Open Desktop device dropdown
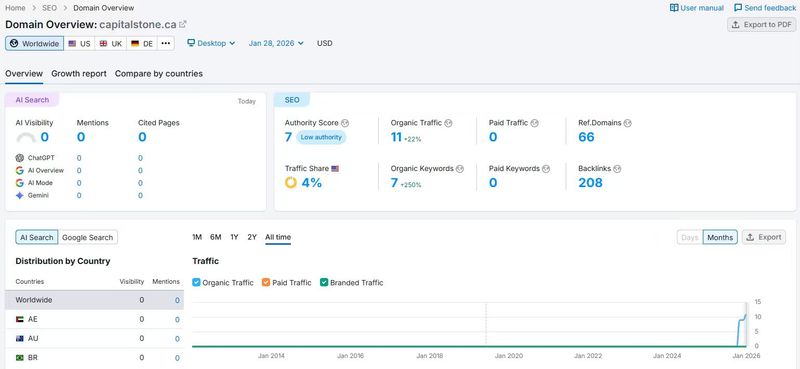This screenshot has height=369, width=800. coord(211,43)
